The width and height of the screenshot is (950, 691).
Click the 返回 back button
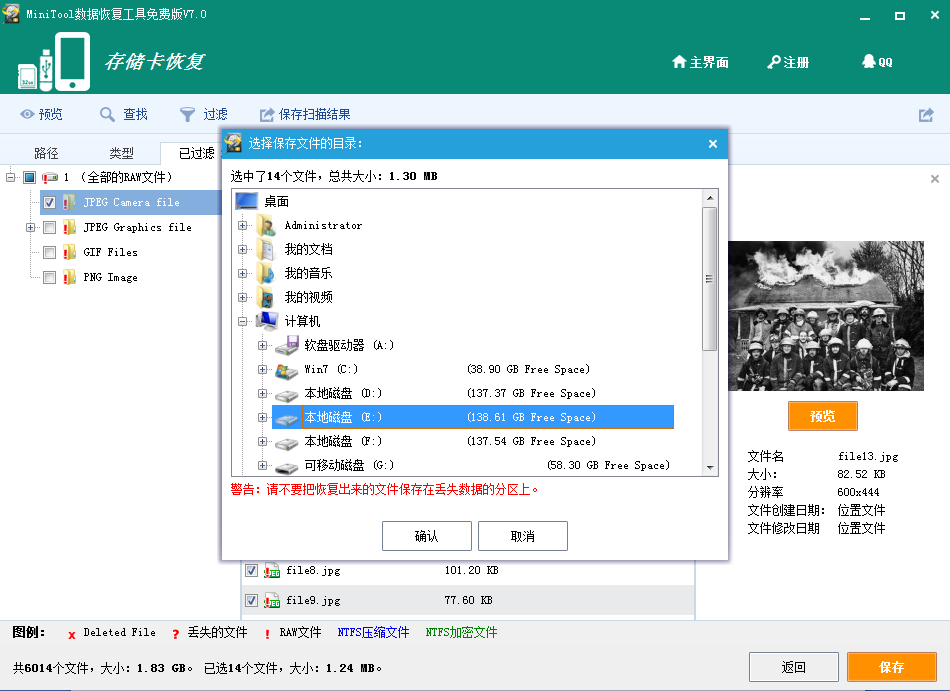tap(794, 667)
